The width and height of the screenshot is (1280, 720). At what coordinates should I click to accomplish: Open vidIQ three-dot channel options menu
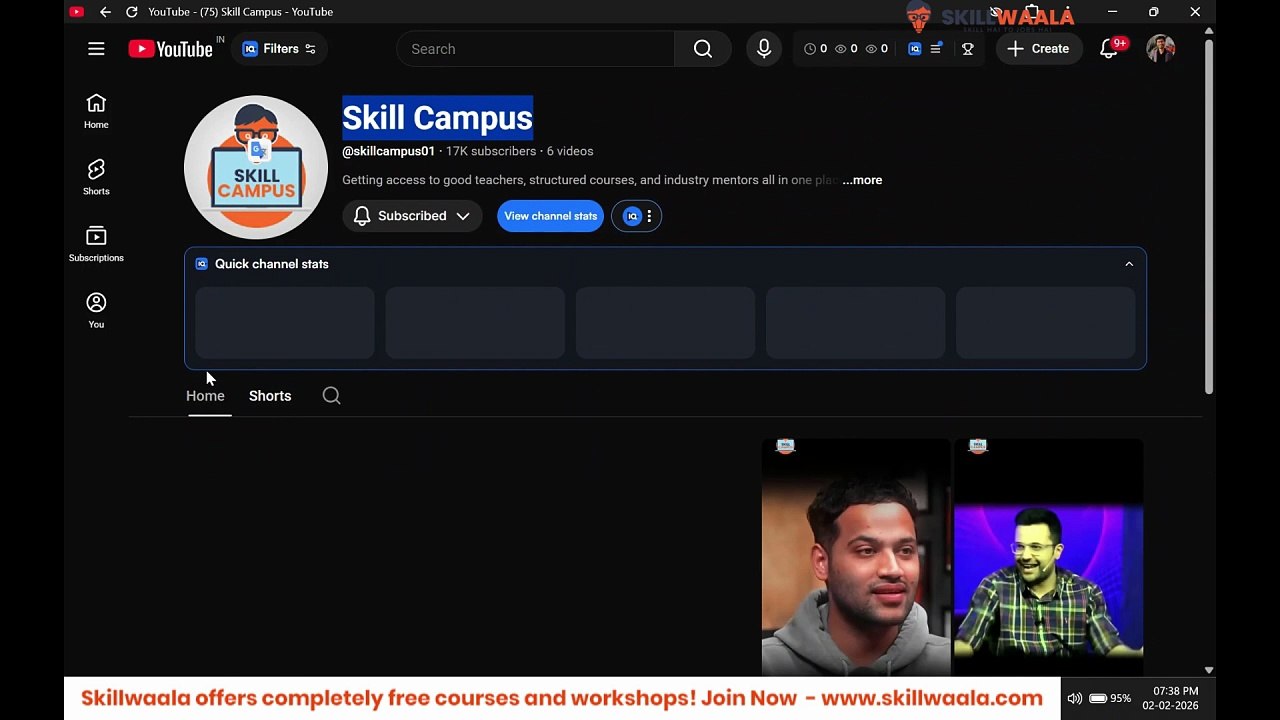pyautogui.click(x=649, y=216)
